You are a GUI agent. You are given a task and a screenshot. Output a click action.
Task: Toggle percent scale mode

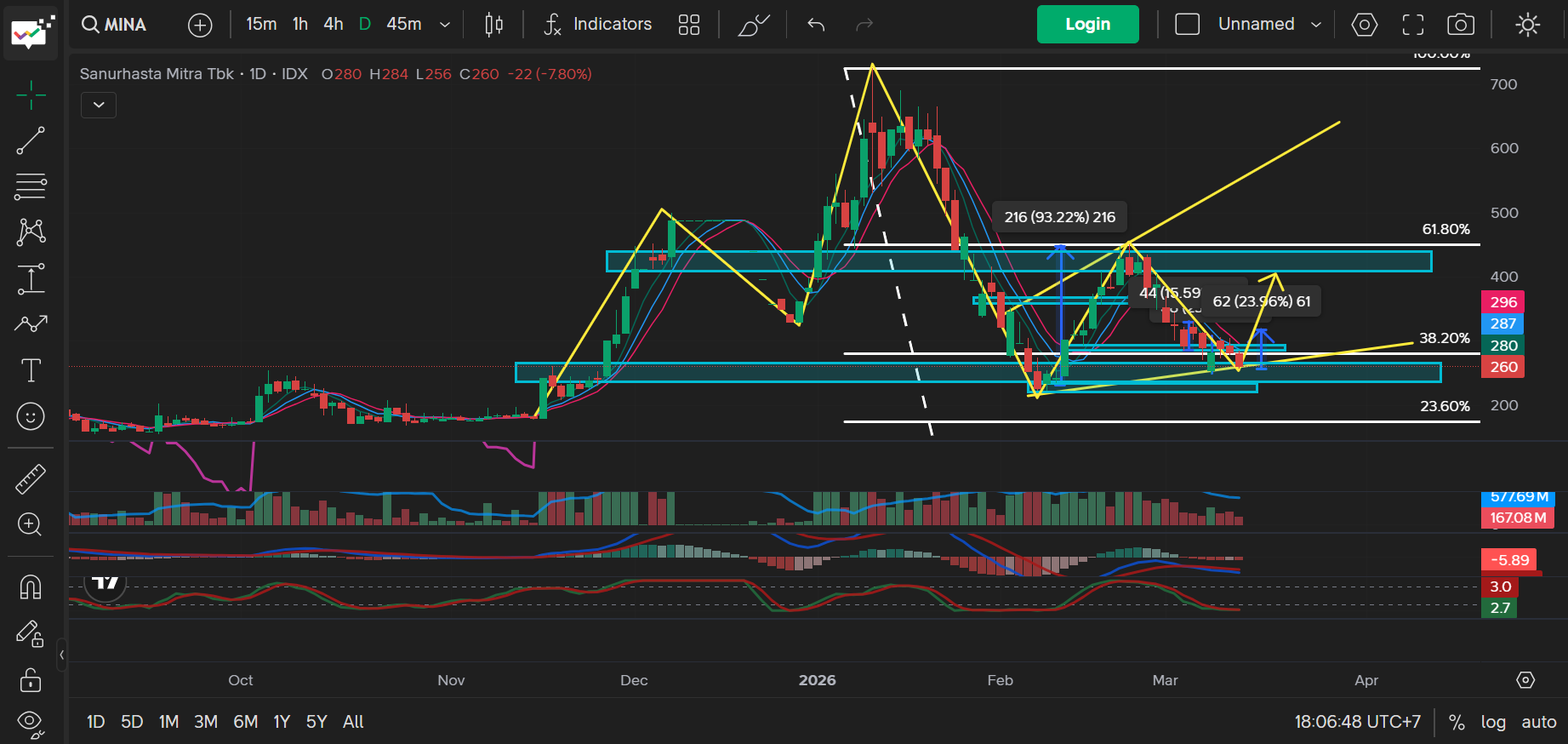click(1457, 722)
